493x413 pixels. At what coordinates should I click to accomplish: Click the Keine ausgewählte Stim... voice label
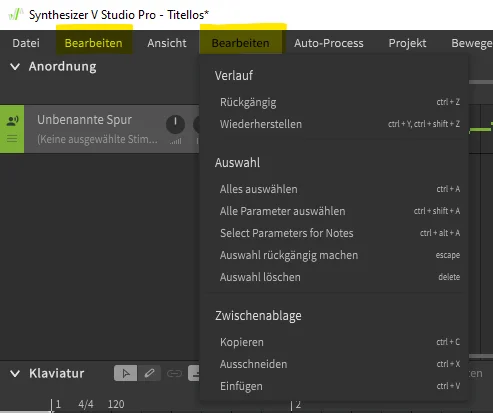pos(97,139)
